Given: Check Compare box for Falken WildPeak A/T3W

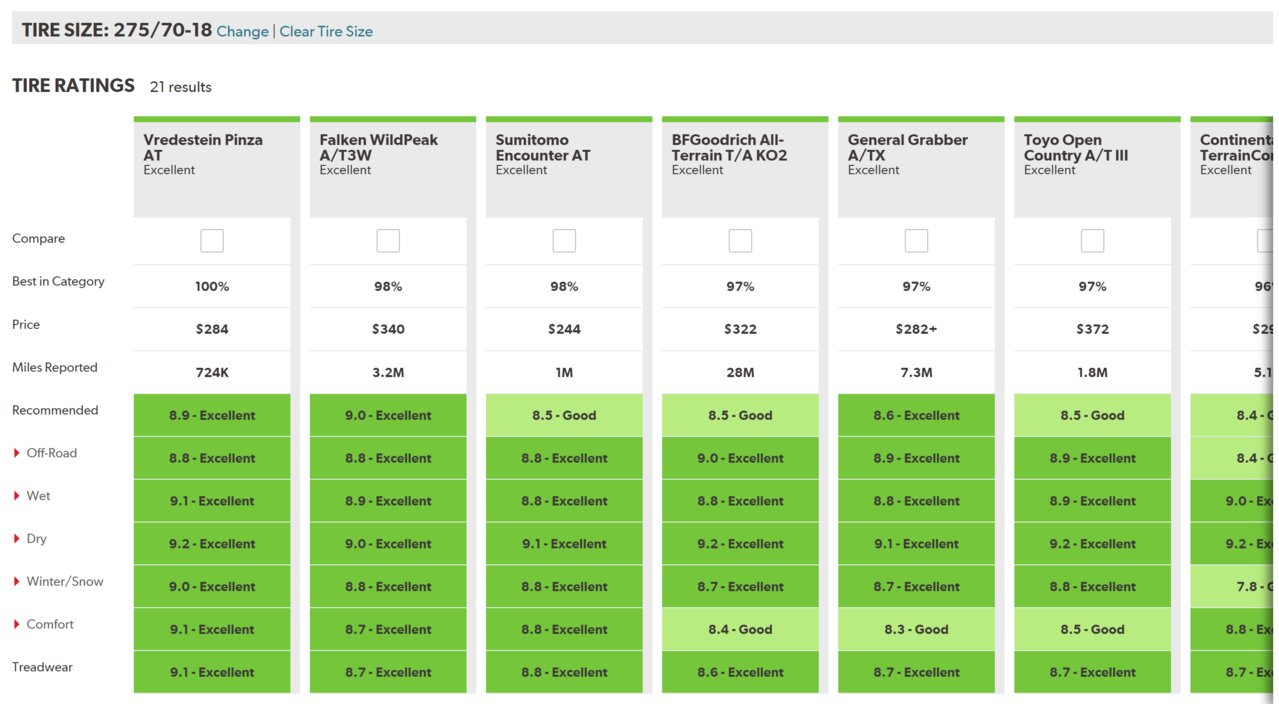Looking at the screenshot, I should tap(388, 241).
